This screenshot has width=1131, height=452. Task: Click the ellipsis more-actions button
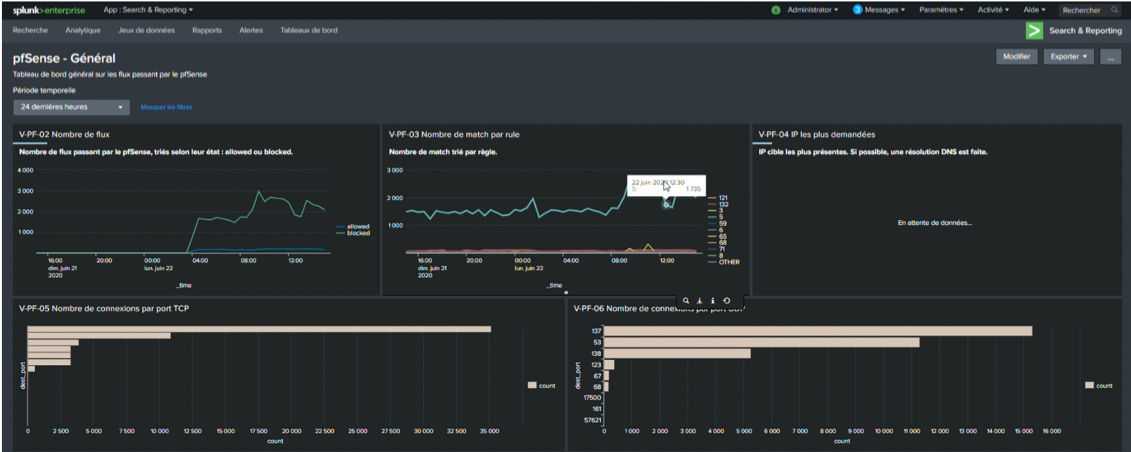(1110, 57)
